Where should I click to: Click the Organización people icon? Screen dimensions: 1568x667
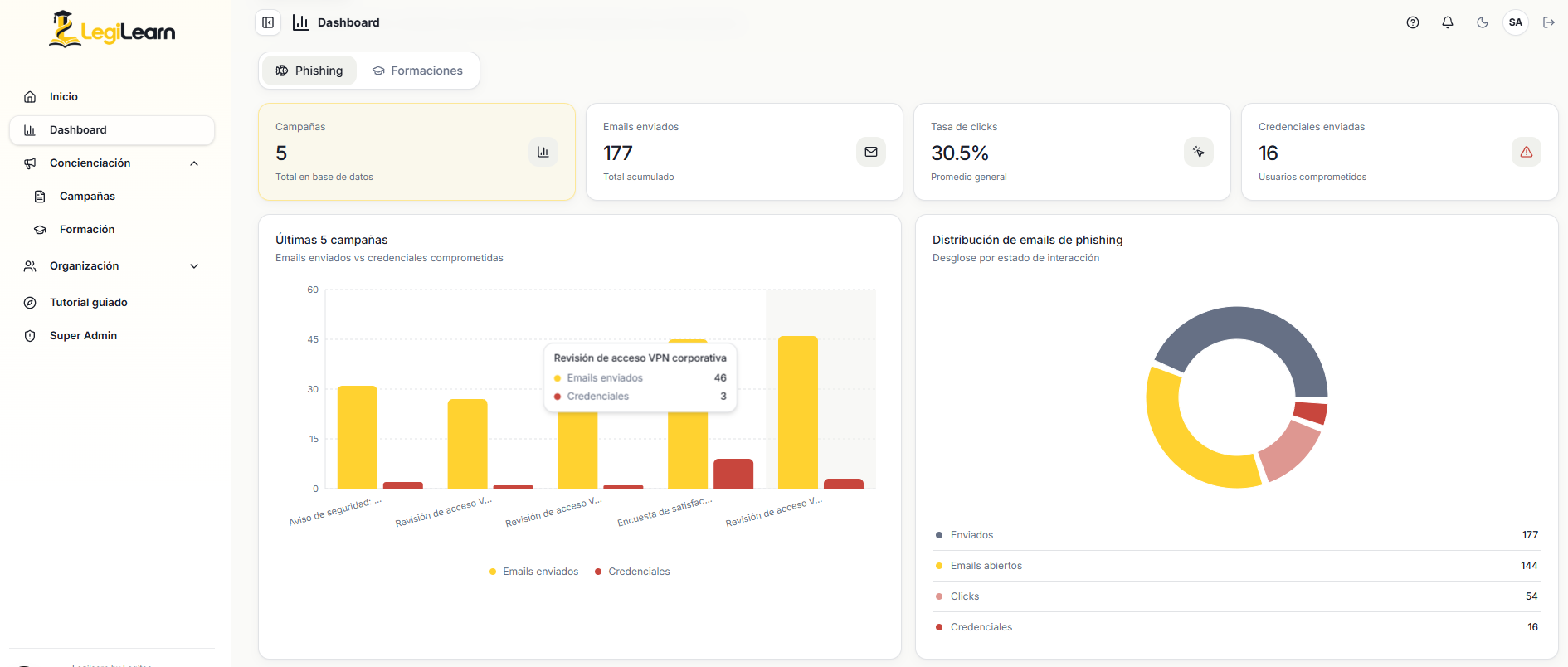pos(30,266)
